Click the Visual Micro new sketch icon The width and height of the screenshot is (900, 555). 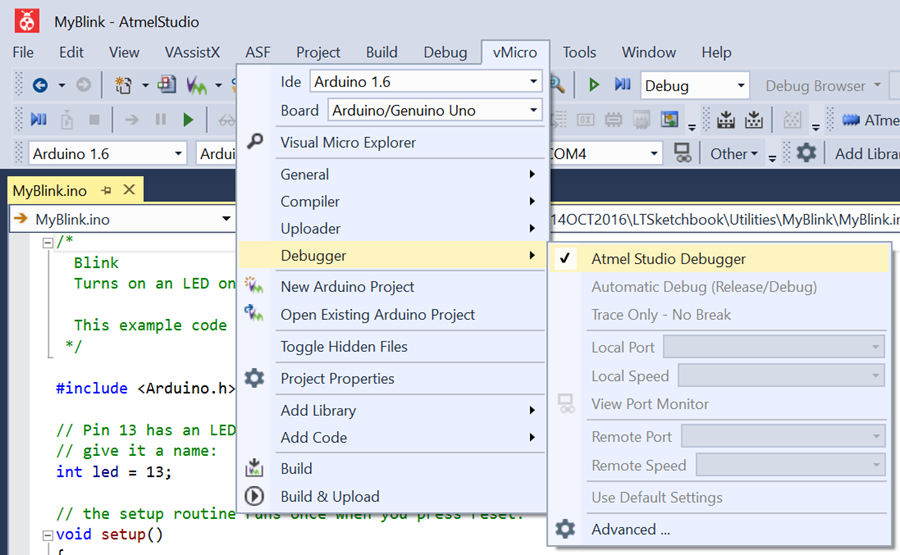196,86
